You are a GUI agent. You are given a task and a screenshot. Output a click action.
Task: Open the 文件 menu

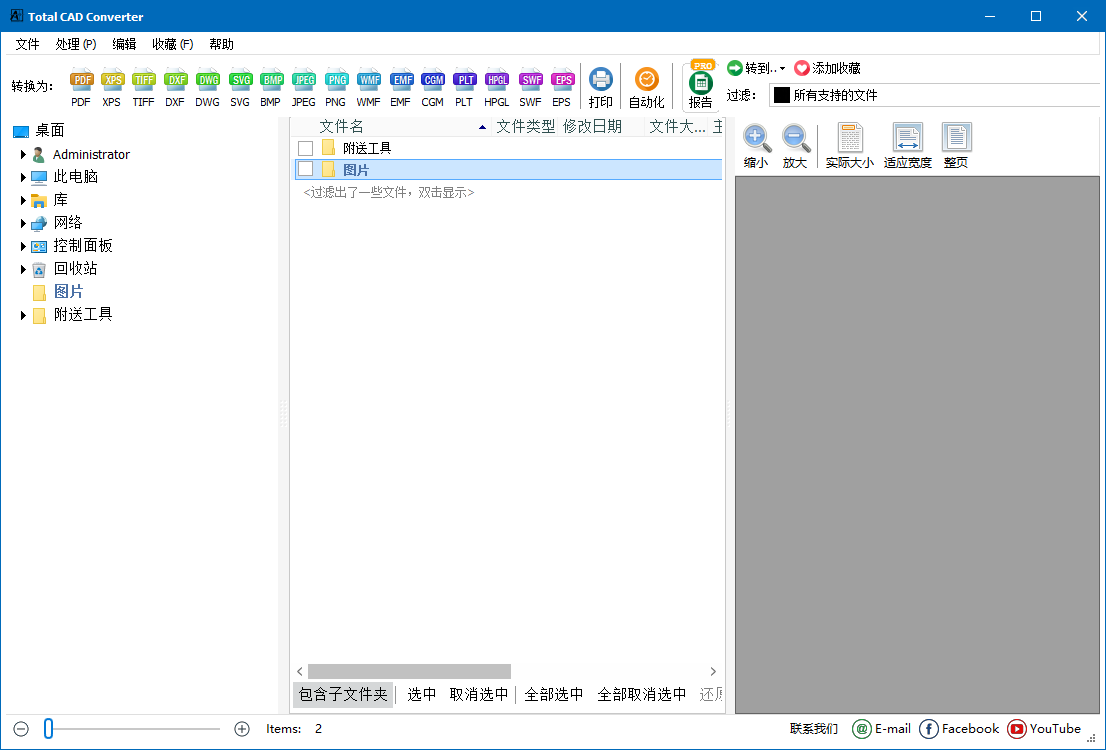(x=28, y=44)
